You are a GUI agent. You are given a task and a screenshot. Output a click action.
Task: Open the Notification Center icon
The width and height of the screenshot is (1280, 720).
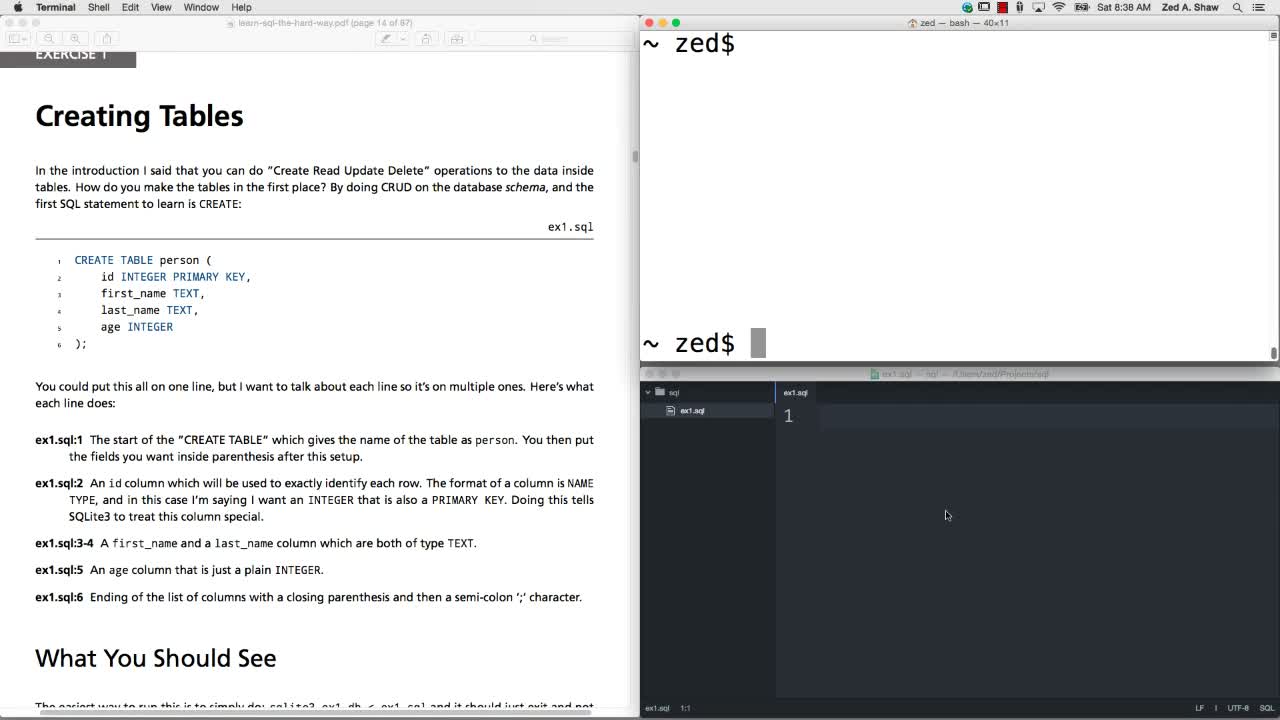(x=1262, y=7)
